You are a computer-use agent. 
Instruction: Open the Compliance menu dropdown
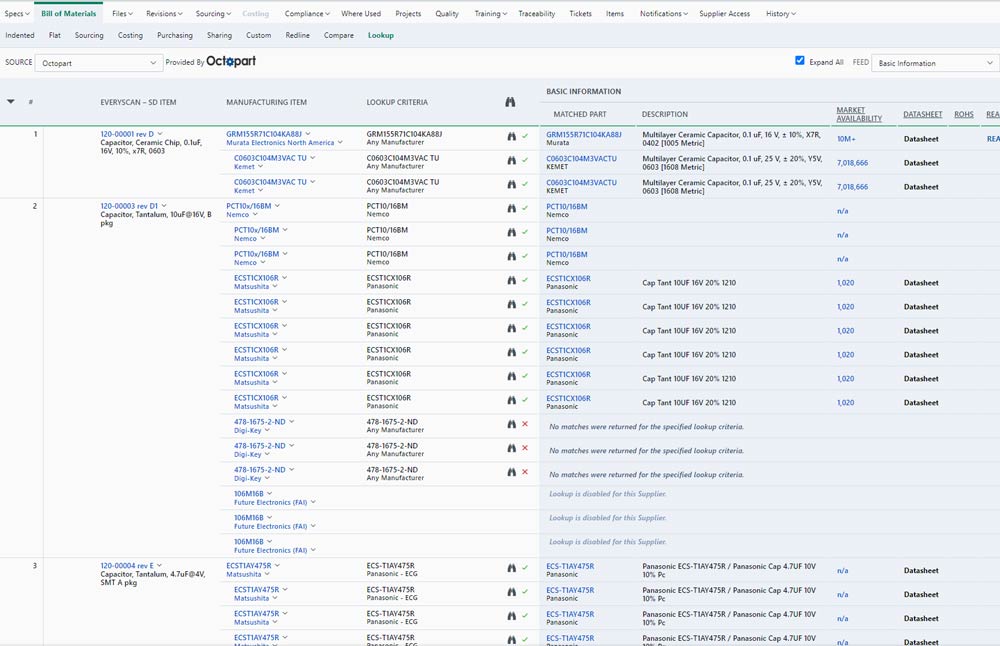[307, 13]
